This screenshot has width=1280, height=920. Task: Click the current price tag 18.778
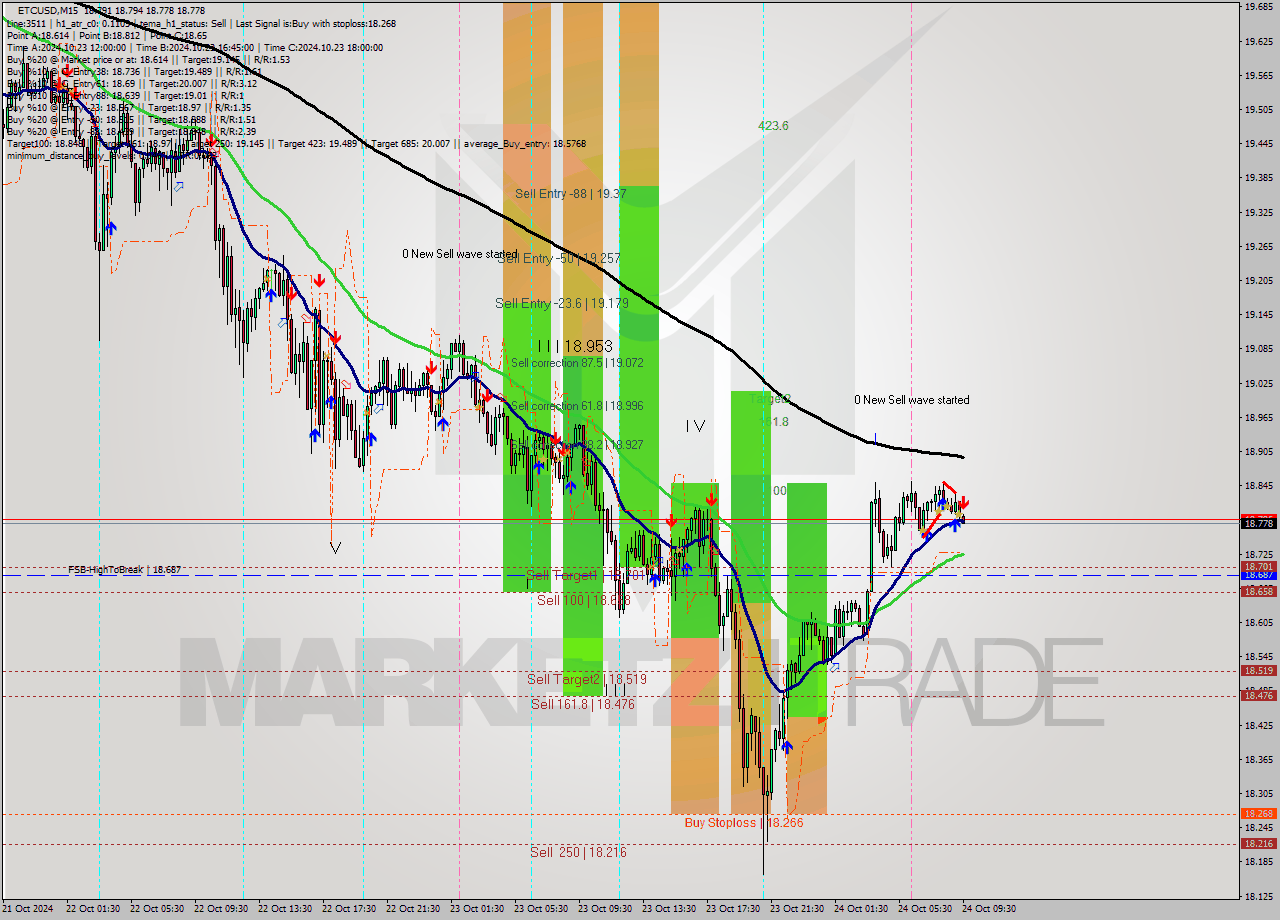[x=1258, y=522]
